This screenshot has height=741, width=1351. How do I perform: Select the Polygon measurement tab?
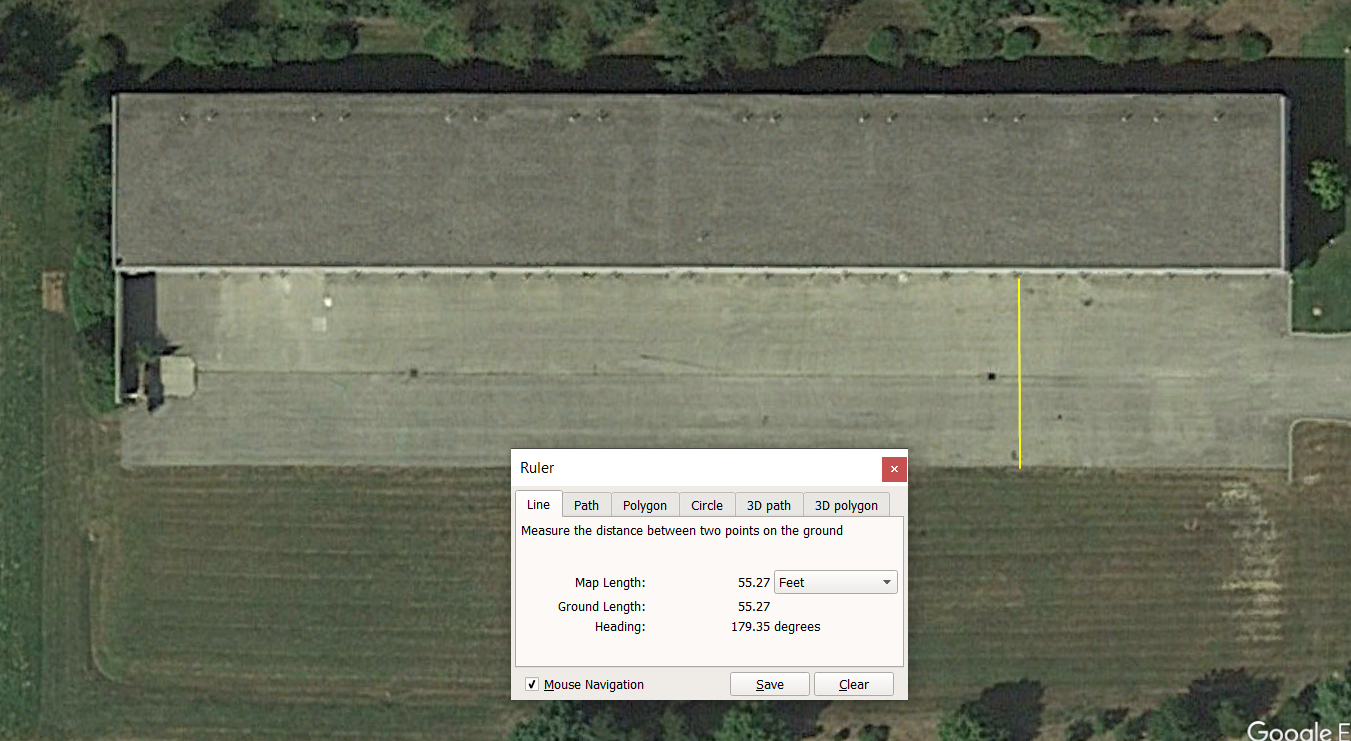[x=644, y=505]
